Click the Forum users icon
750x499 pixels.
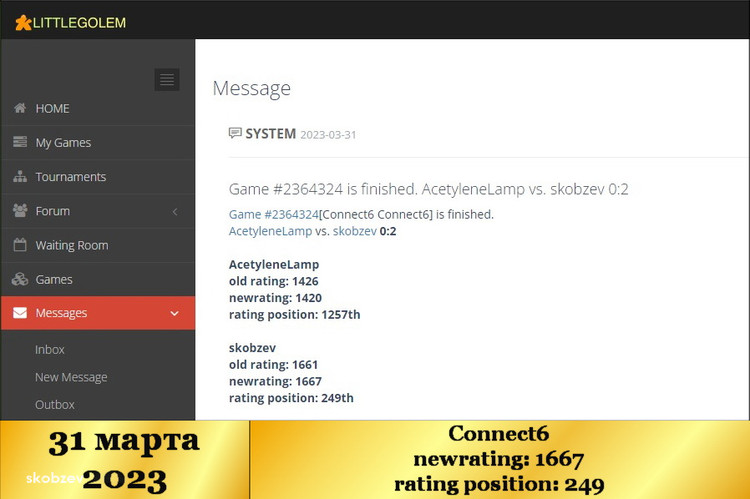click(20, 211)
